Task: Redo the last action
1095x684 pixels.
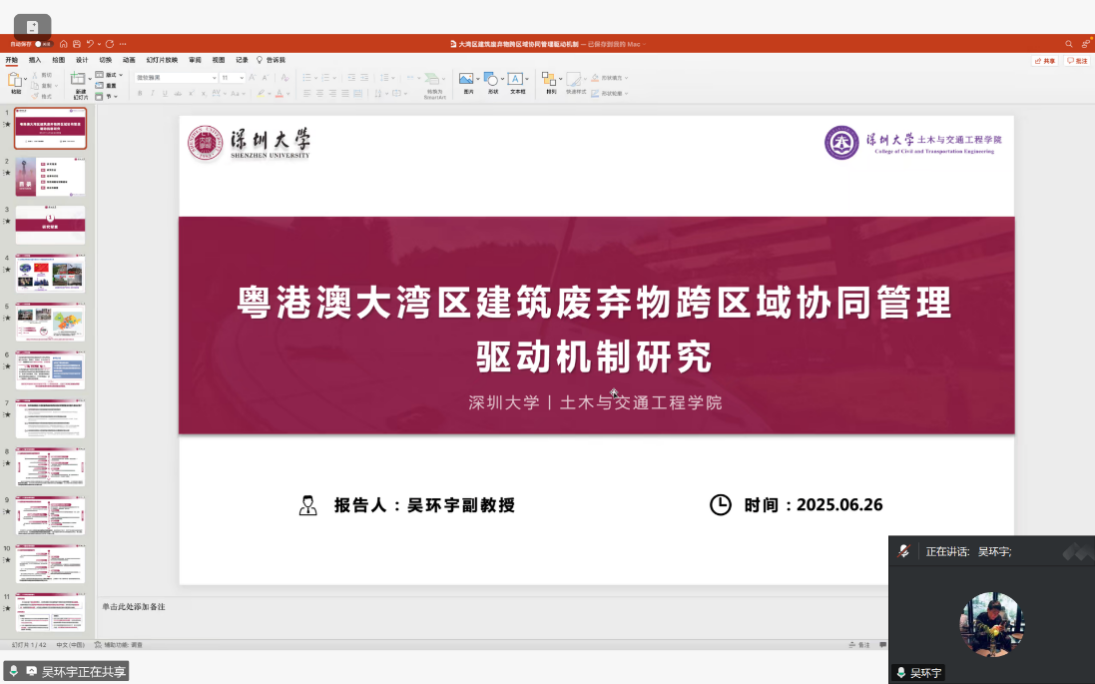Action: 110,44
